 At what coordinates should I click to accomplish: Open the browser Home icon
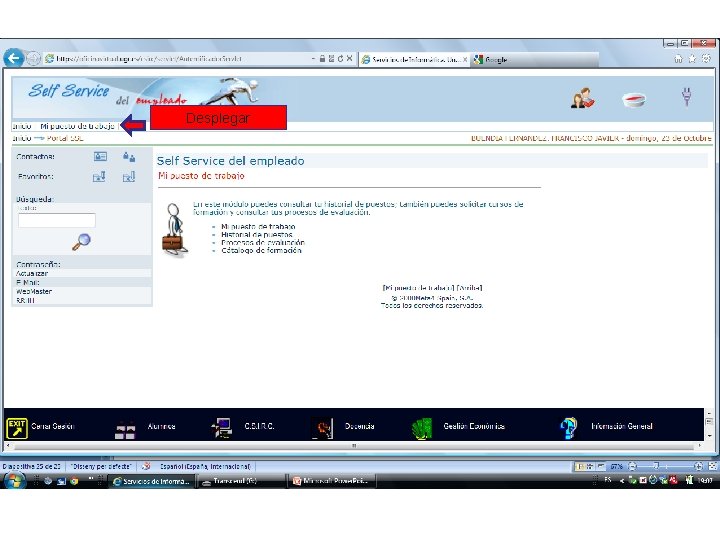[x=678, y=59]
